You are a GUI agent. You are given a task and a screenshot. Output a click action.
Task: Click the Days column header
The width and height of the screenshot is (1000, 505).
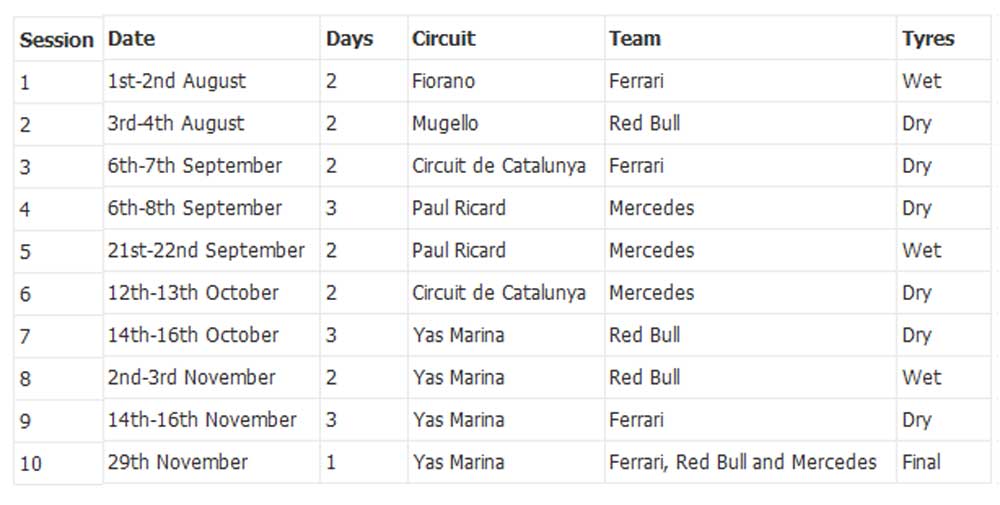click(x=349, y=39)
